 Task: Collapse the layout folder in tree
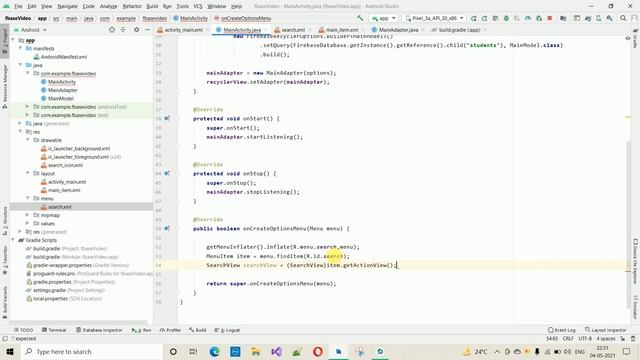click(x=28, y=173)
